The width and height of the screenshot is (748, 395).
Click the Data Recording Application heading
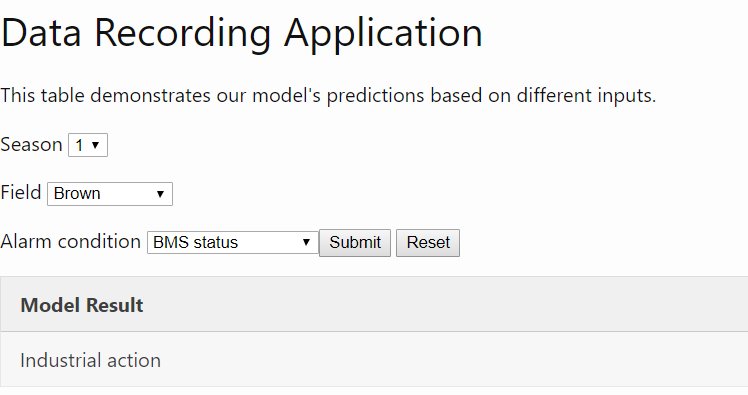tap(241, 33)
